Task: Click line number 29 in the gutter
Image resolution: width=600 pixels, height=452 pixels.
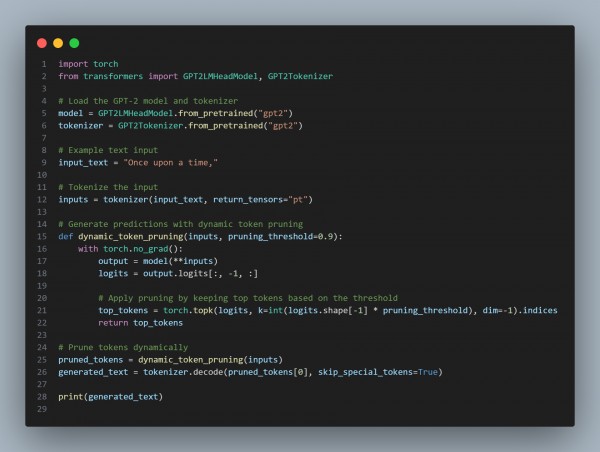Action: (x=42, y=409)
